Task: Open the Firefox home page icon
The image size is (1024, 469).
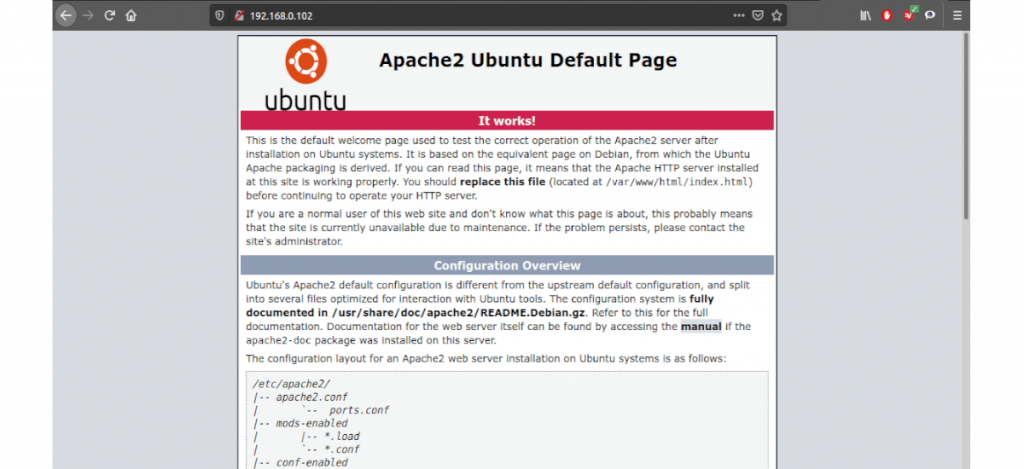Action: point(131,15)
